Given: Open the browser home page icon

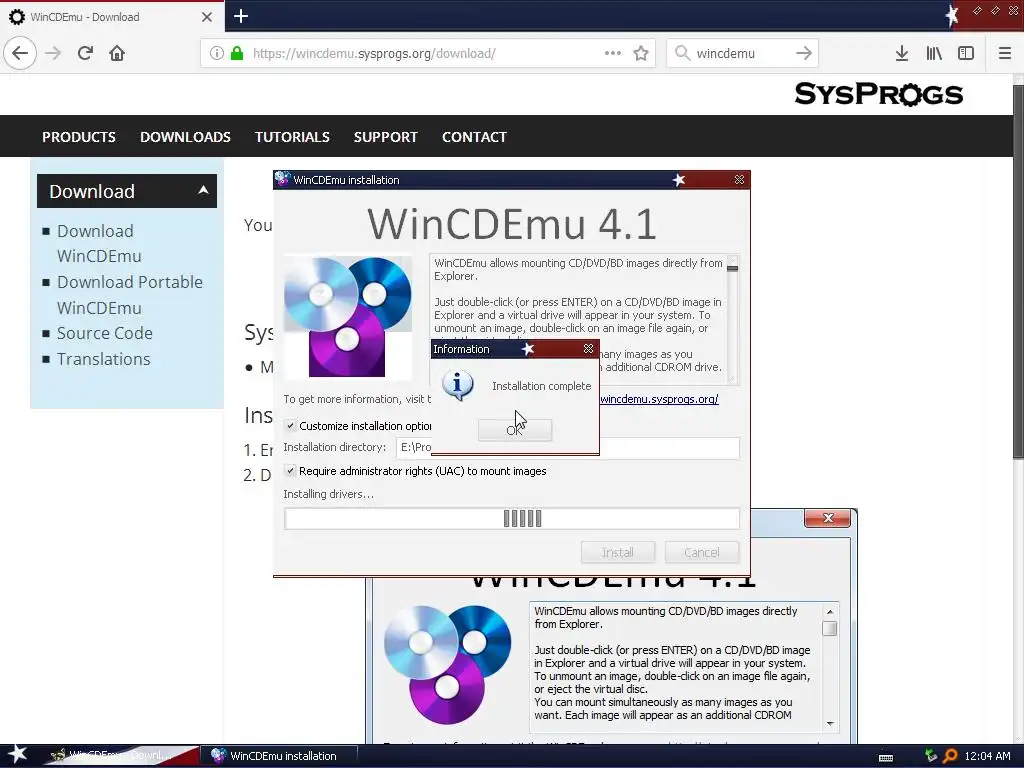Looking at the screenshot, I should point(117,53).
